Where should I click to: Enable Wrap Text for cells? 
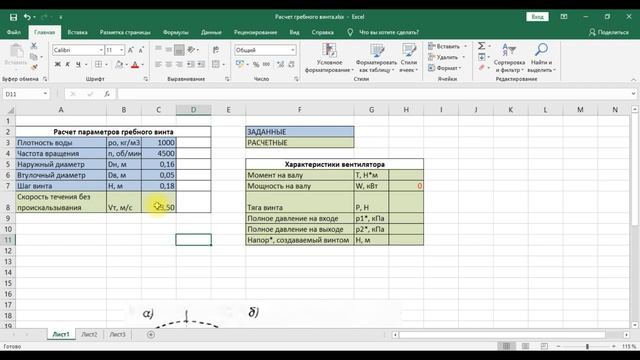(216, 50)
